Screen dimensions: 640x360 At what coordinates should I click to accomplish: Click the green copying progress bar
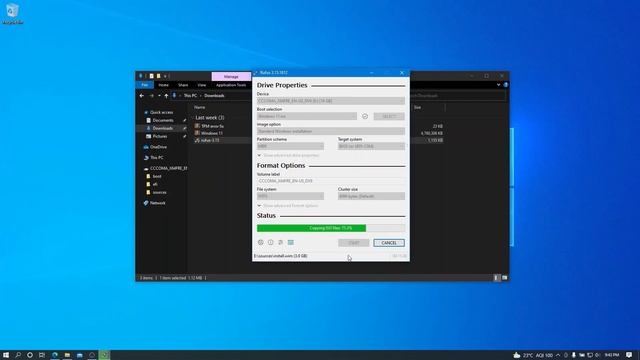(x=331, y=228)
